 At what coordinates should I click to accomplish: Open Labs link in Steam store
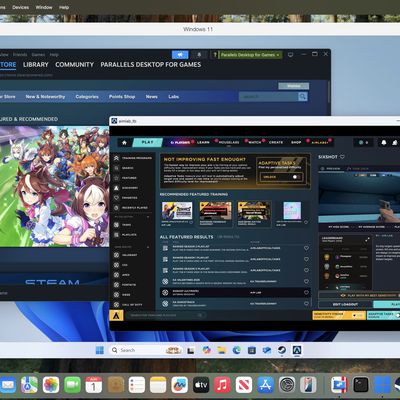coord(174,97)
